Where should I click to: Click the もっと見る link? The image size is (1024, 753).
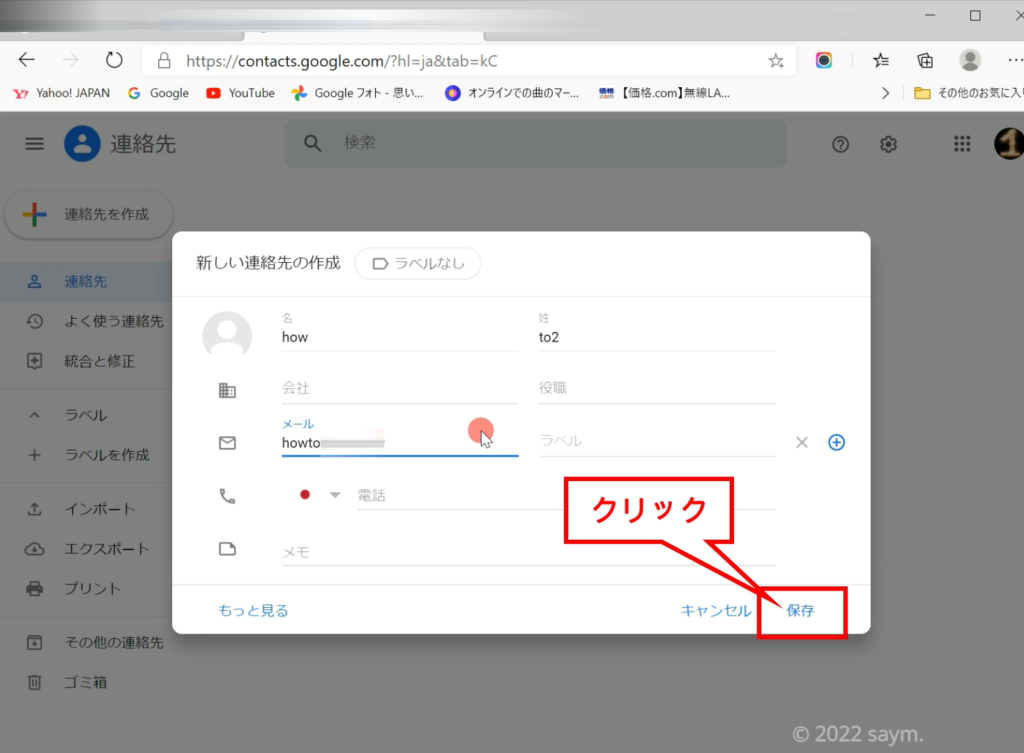point(253,611)
